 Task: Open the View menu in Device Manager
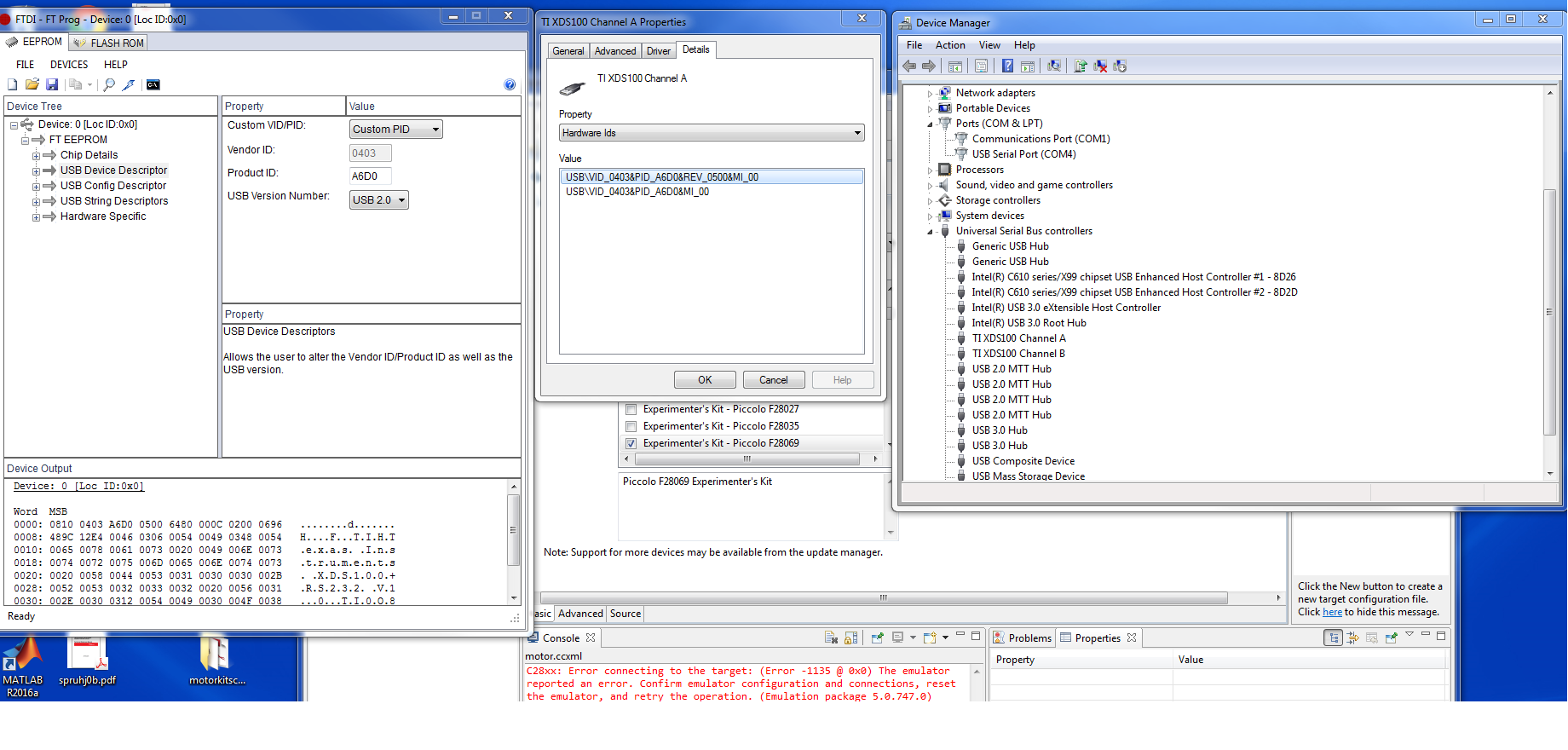pos(989,45)
